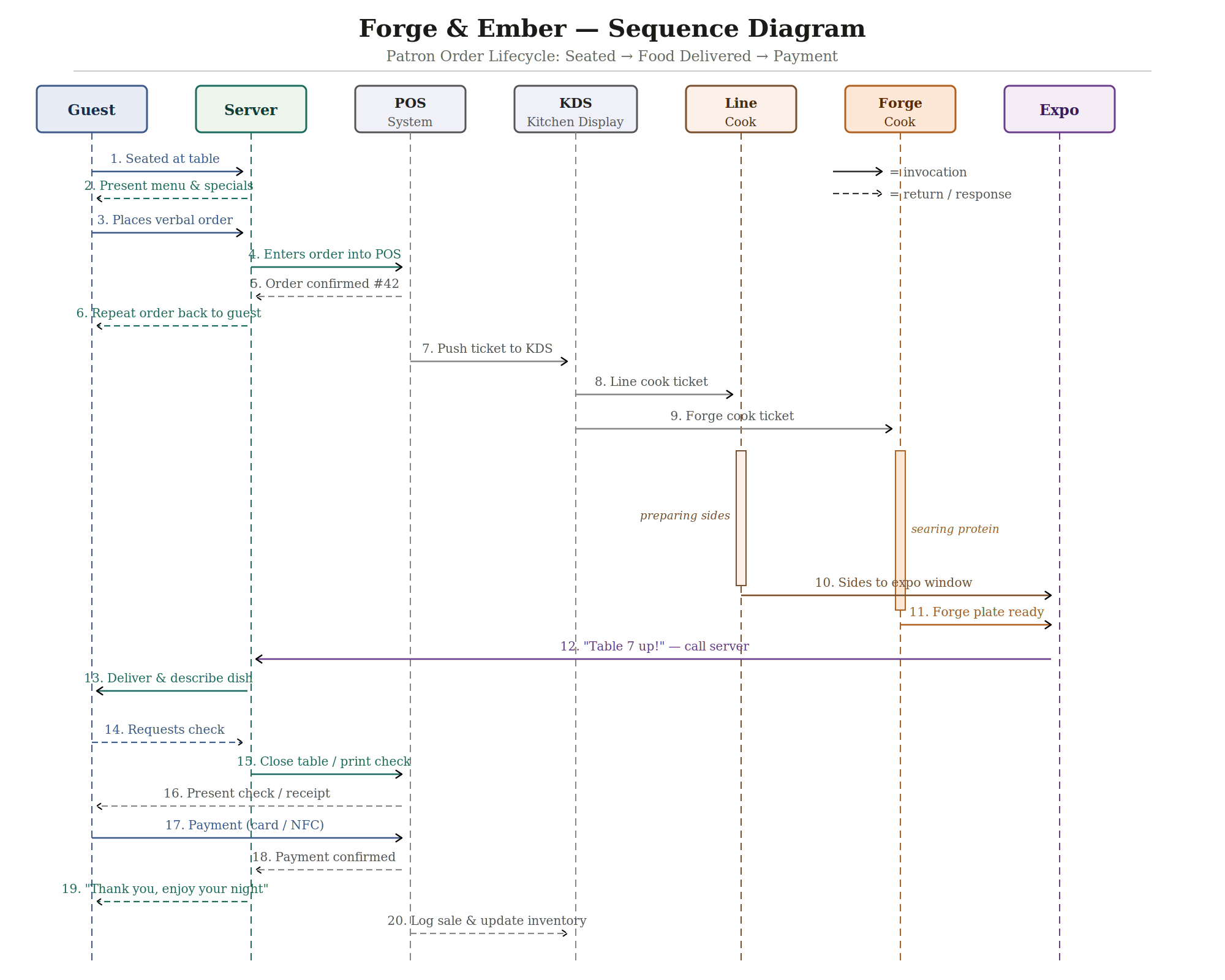1225x980 pixels.
Task: Click message '3. Places verbal order'
Action: pyautogui.click(x=165, y=221)
